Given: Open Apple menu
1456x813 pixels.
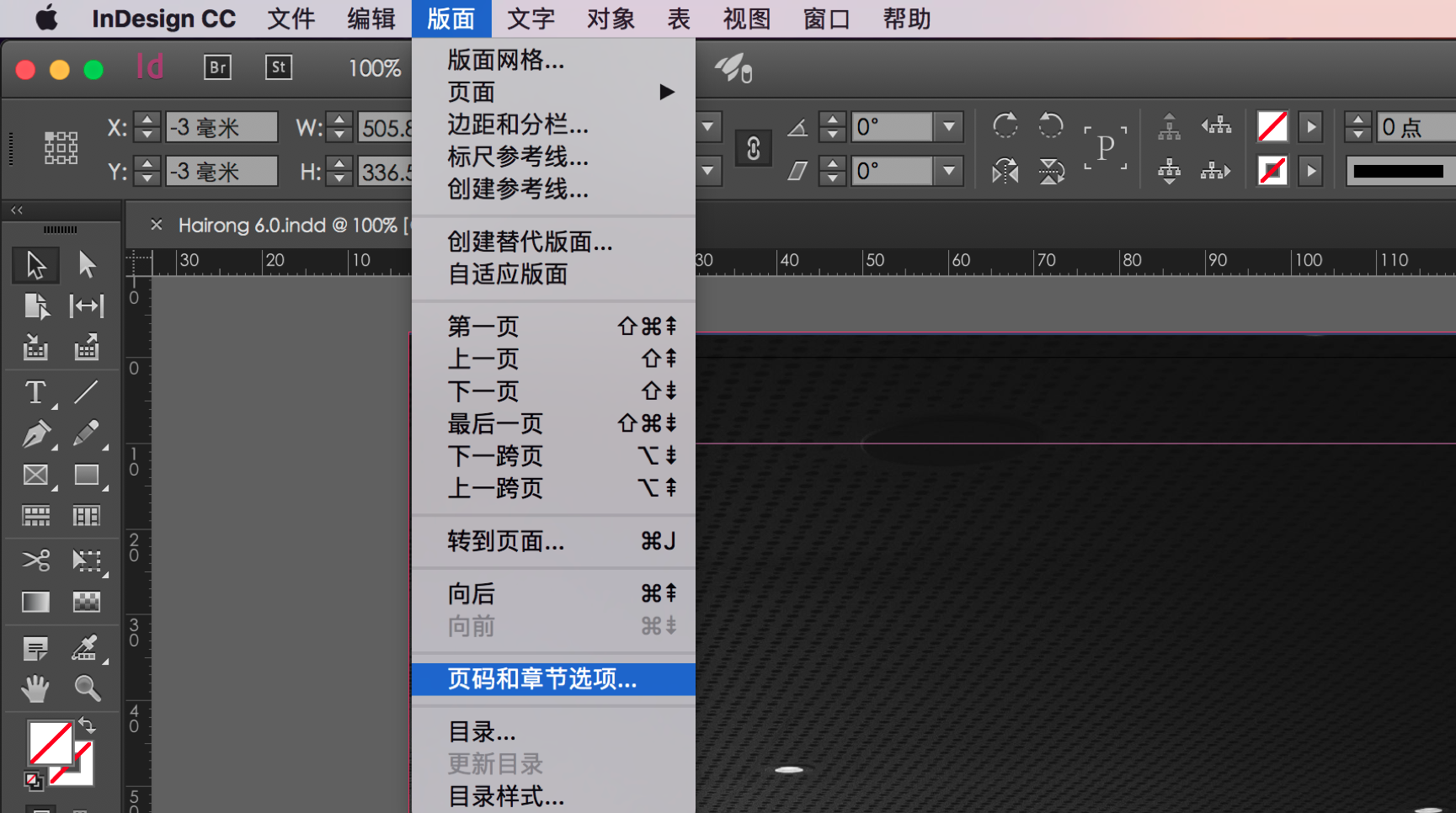Looking at the screenshot, I should pos(47,18).
